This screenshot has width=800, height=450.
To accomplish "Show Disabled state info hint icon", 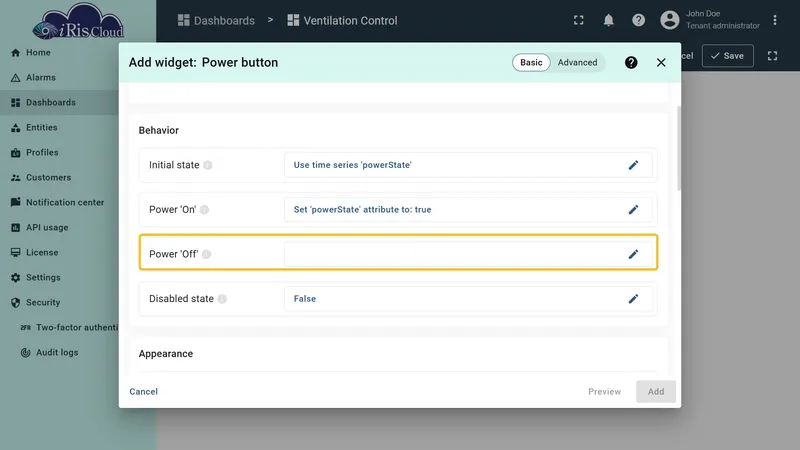I will coord(222,299).
